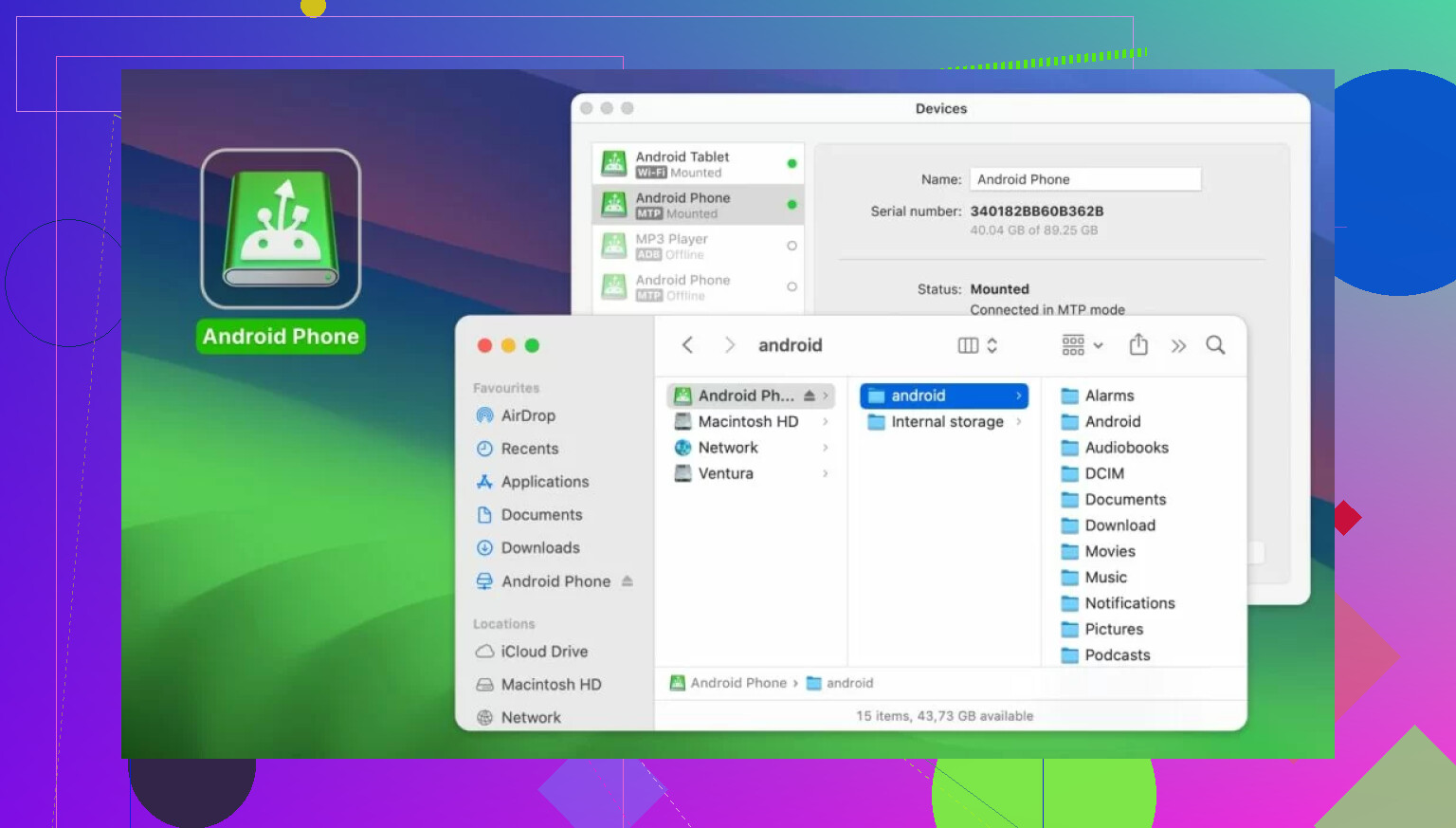Viewport: 1456px width, 828px height.
Task: Select Android Tablet in the Devices list
Action: pos(698,164)
